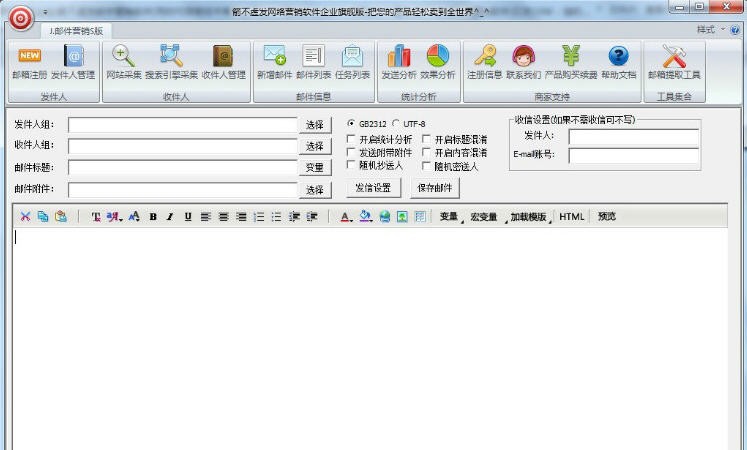Expand 加载模板 load template dropdown
The height and width of the screenshot is (450, 747).
click(x=531, y=217)
